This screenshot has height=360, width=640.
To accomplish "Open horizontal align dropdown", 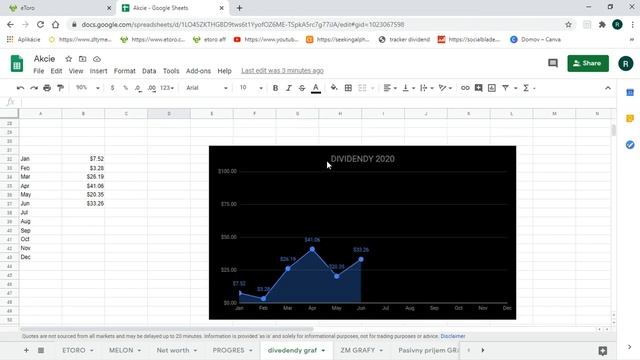I will (x=390, y=88).
